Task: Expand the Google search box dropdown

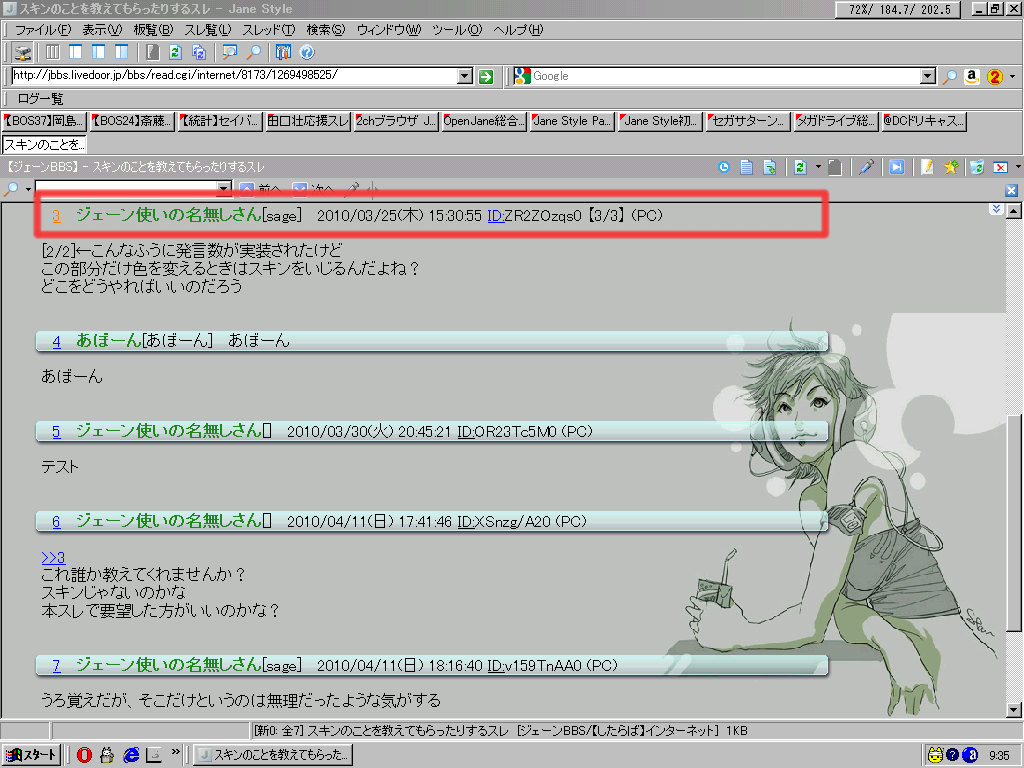Action: pyautogui.click(x=928, y=76)
